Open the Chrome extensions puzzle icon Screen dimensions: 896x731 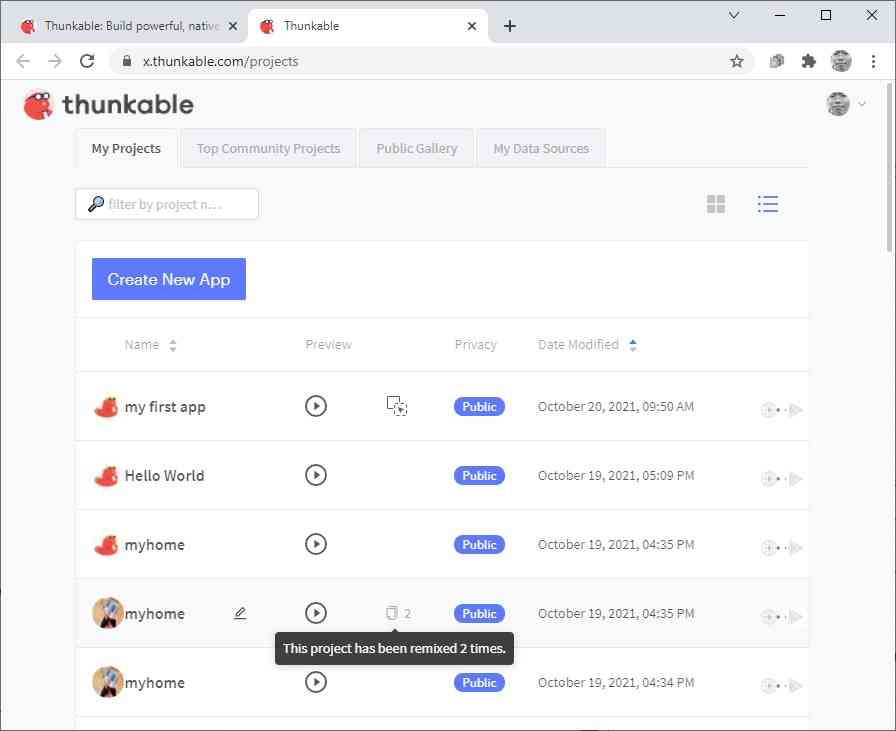click(x=809, y=61)
